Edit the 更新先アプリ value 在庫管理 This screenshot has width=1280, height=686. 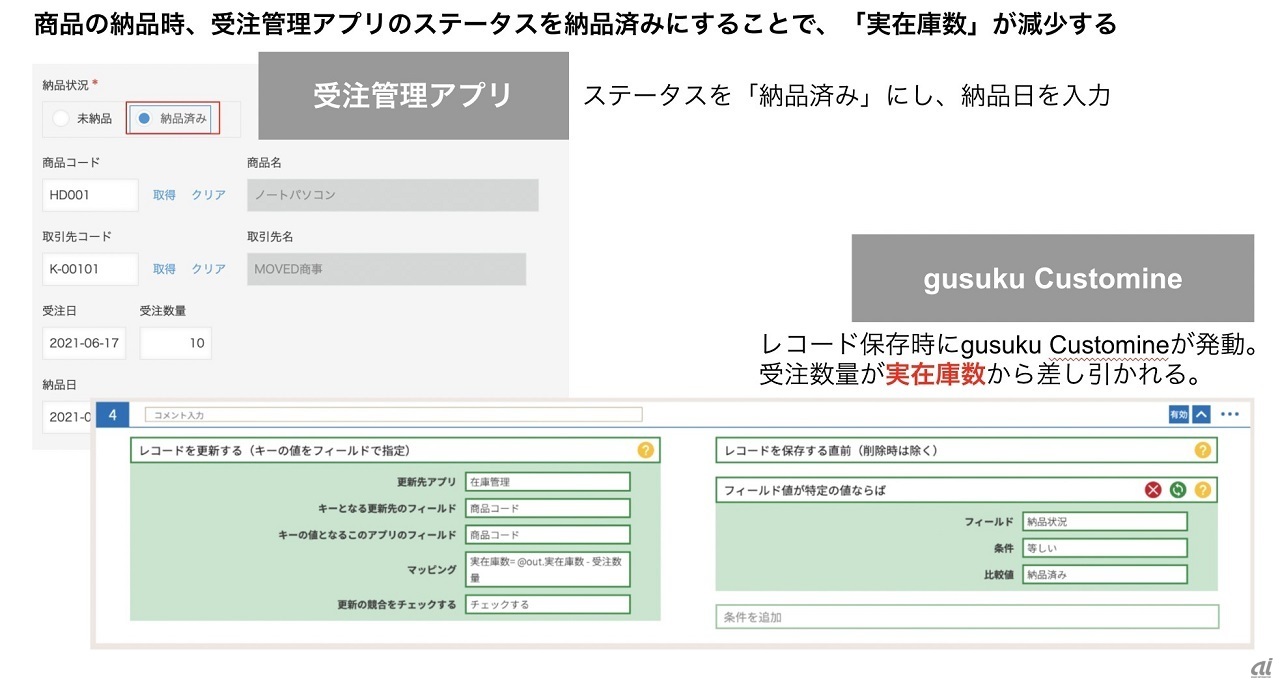[x=548, y=482]
